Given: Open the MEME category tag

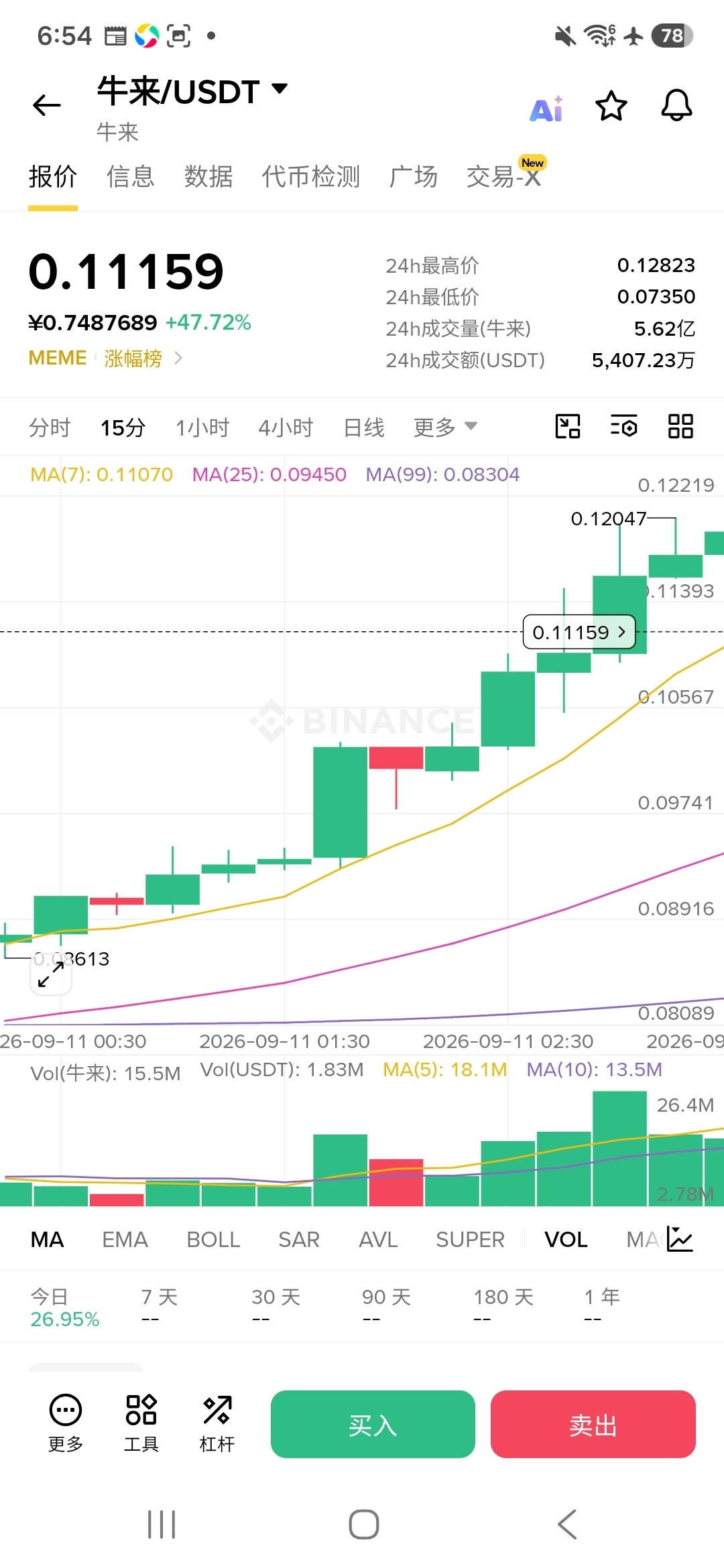Looking at the screenshot, I should tap(58, 358).
